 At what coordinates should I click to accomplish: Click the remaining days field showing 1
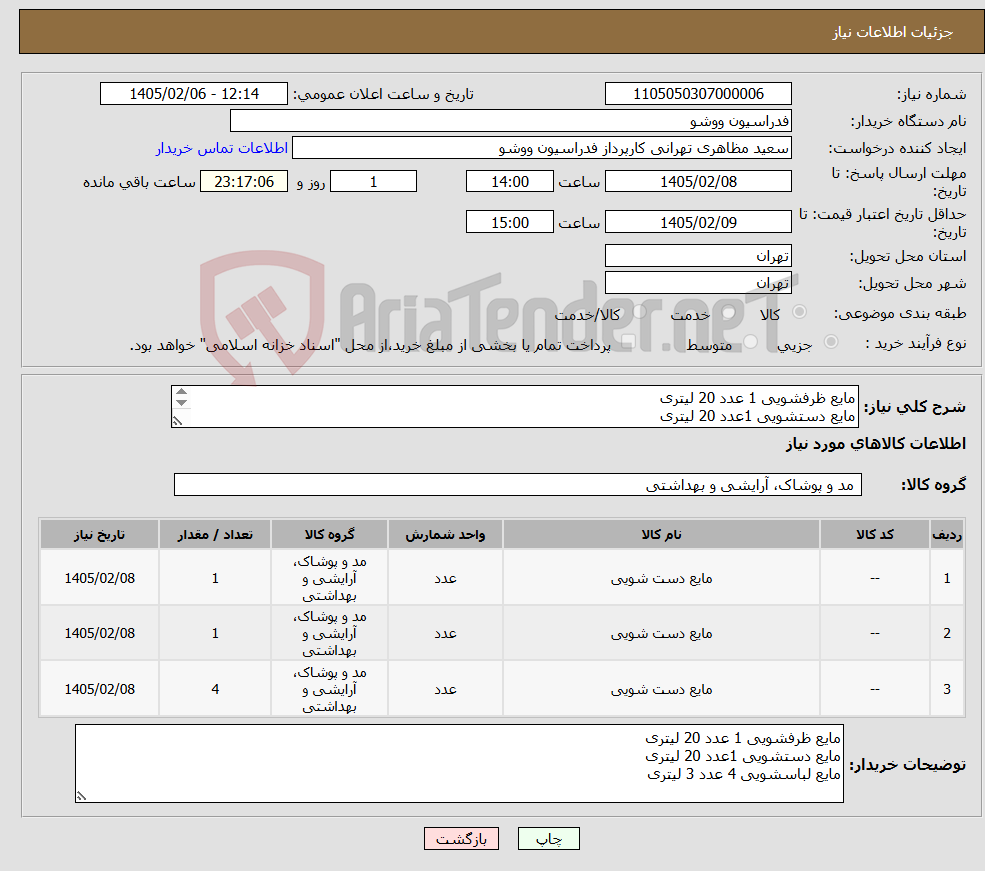tap(373, 181)
